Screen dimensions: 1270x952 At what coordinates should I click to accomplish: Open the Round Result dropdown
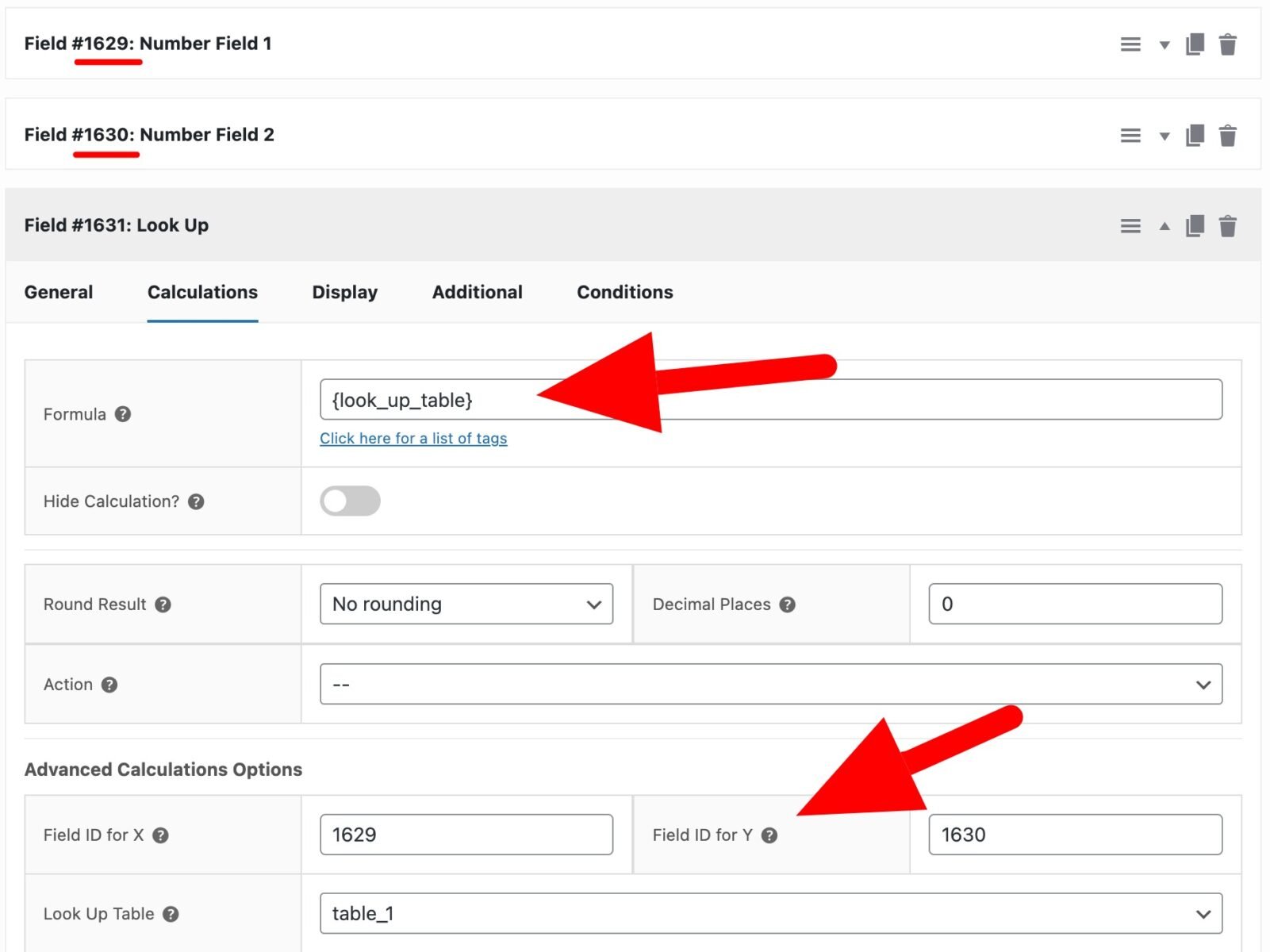[x=466, y=604]
